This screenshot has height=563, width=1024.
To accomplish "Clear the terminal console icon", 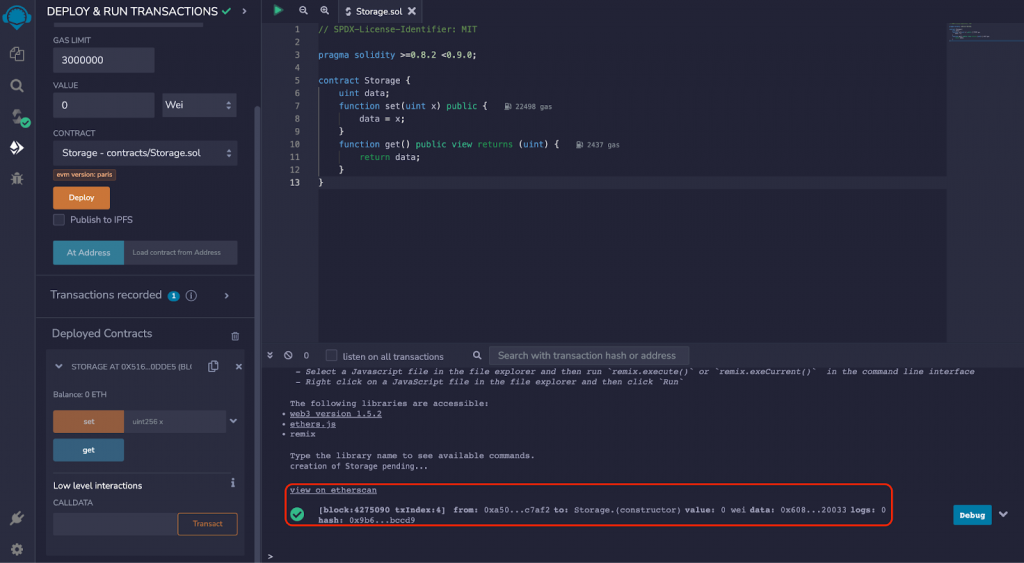I will coord(288,355).
